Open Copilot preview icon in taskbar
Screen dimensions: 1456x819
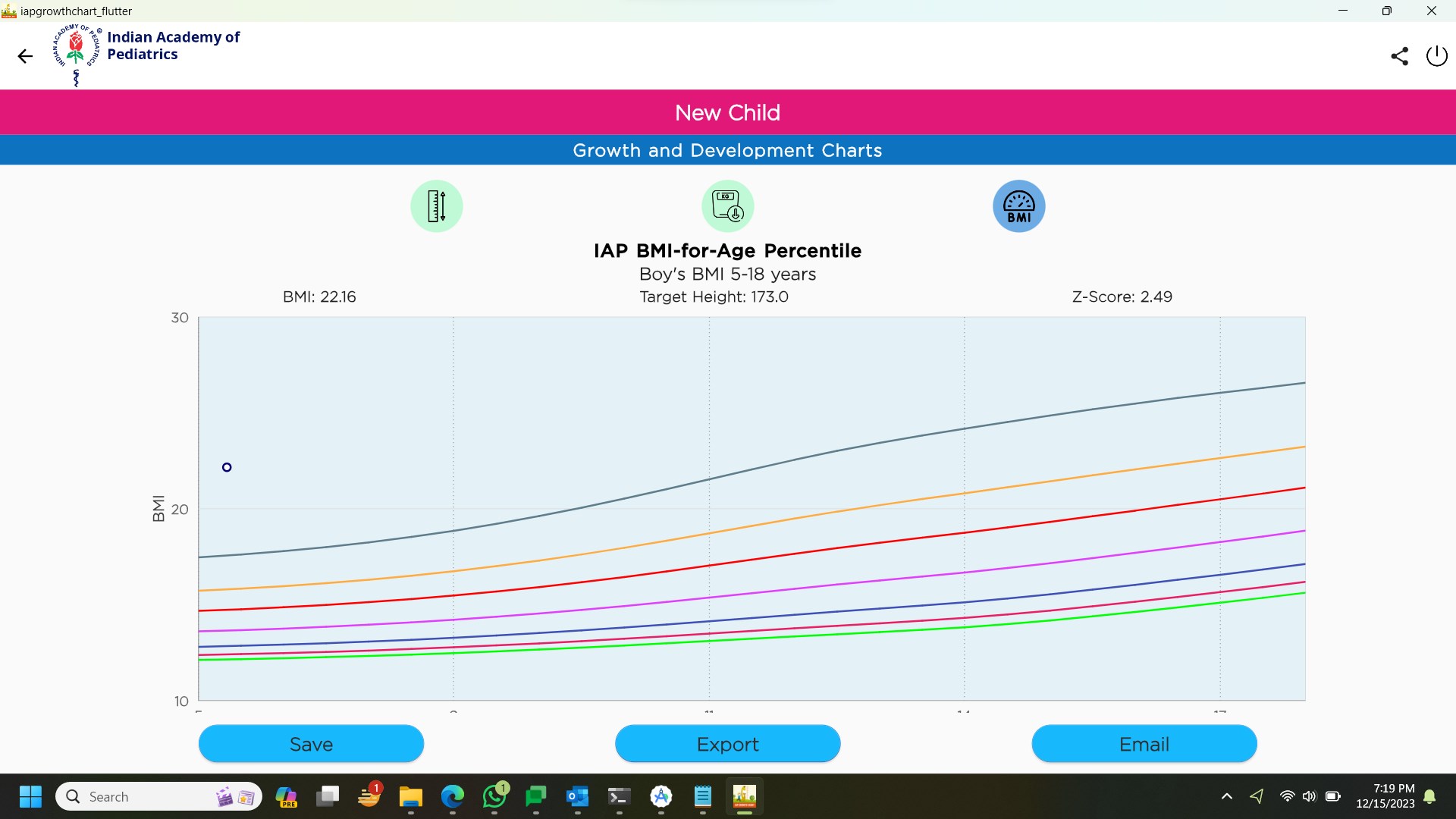point(286,796)
